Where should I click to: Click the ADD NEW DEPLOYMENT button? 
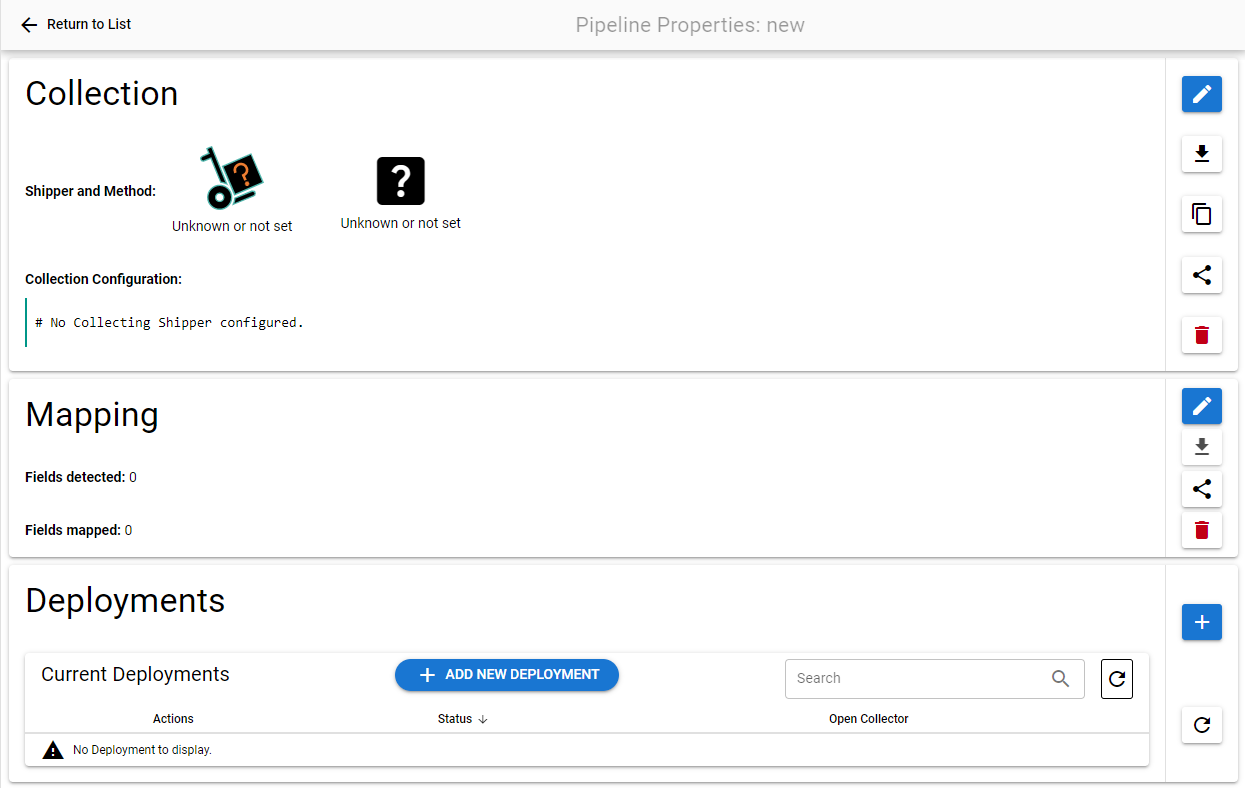506,674
